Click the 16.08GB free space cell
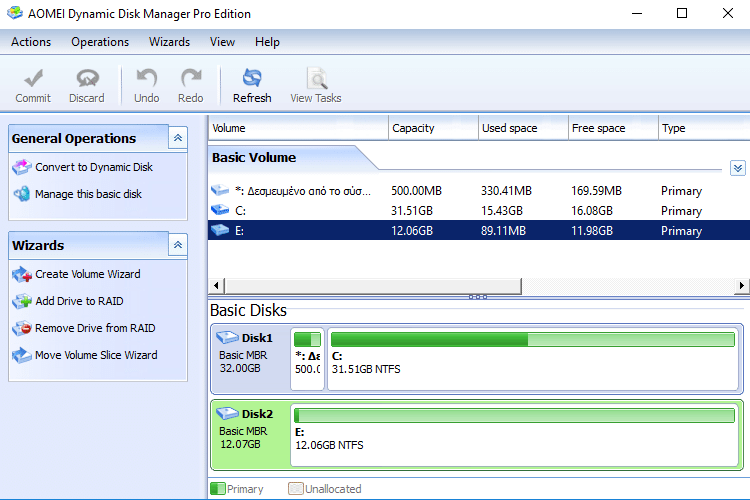Image resolution: width=750 pixels, height=500 pixels. coord(592,211)
